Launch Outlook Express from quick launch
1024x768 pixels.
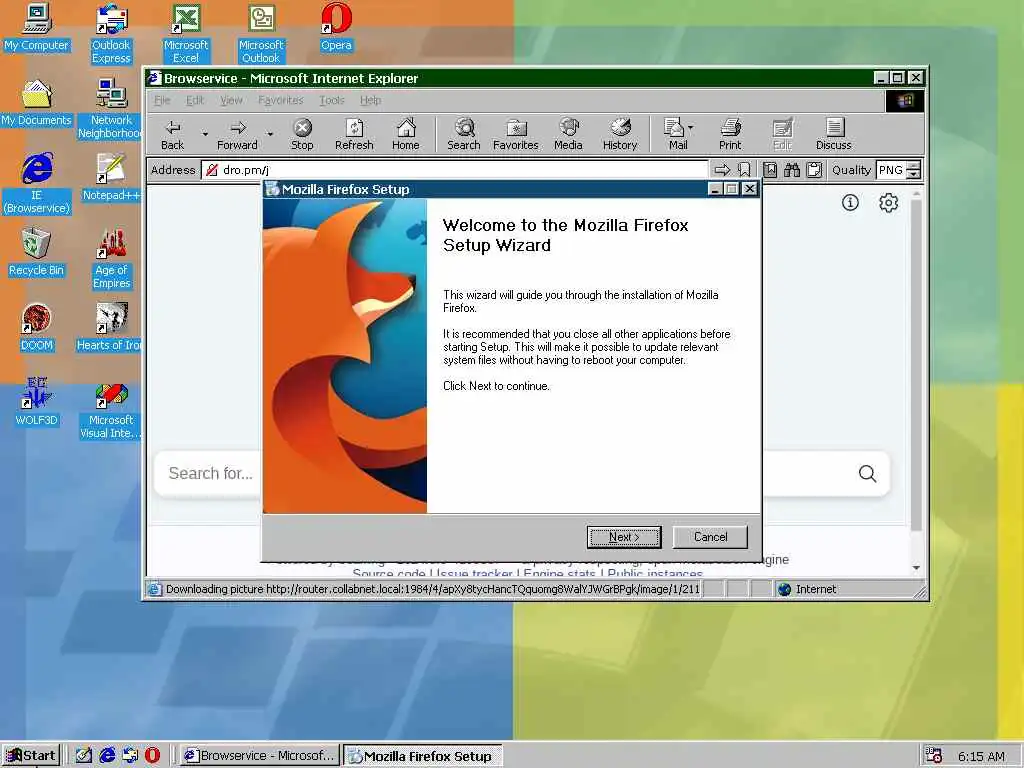point(130,756)
